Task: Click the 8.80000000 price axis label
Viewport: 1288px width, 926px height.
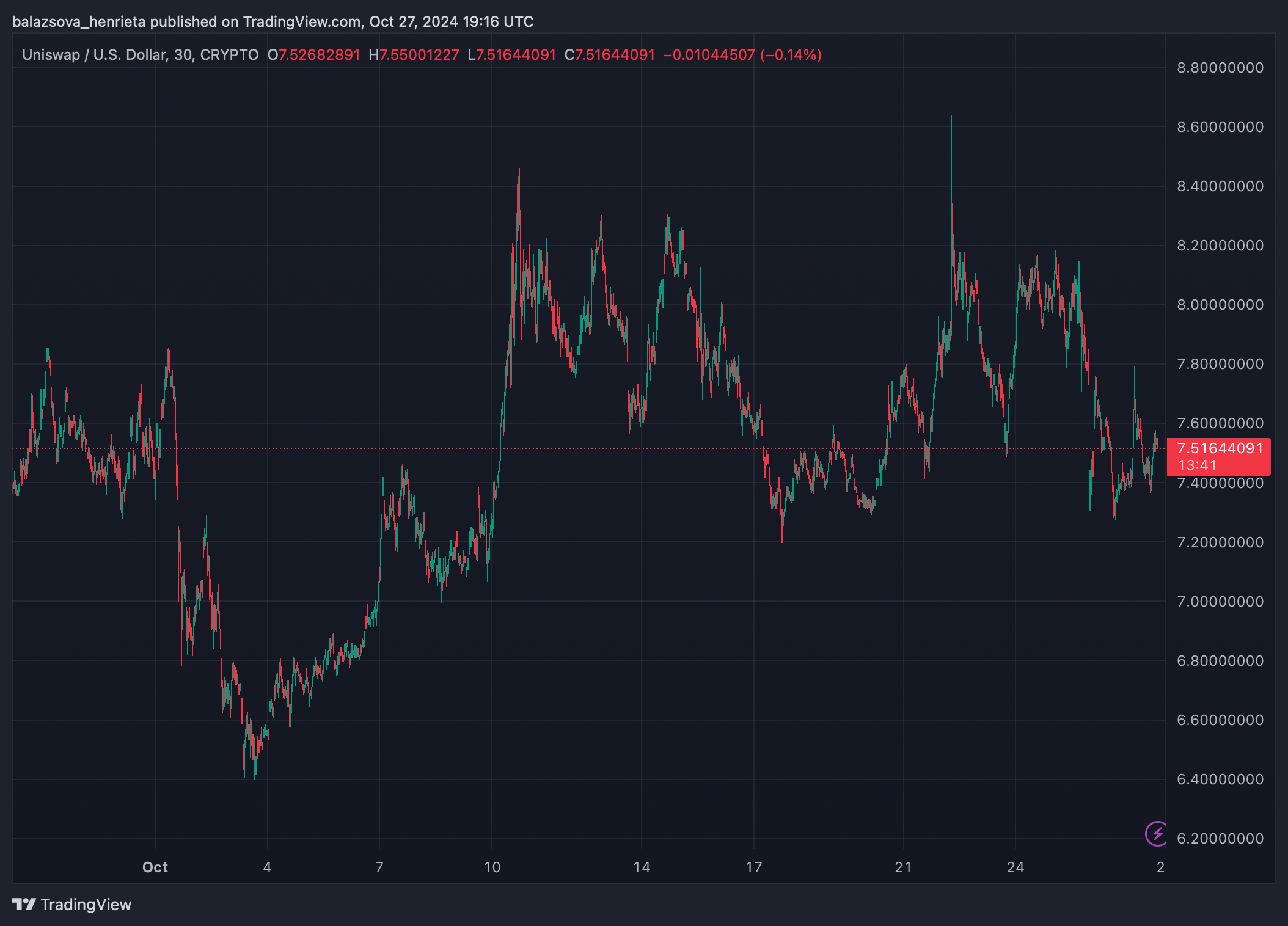Action: (1220, 68)
